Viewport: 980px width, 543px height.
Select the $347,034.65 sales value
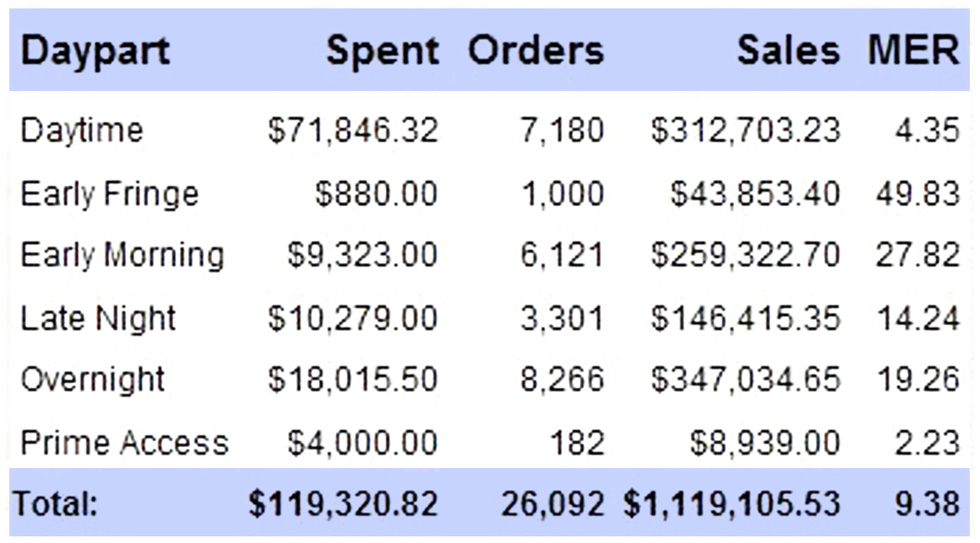pos(746,380)
